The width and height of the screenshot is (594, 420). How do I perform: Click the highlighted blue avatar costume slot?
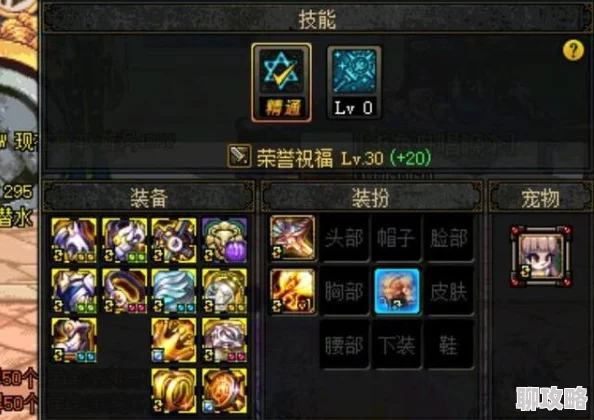click(x=397, y=291)
